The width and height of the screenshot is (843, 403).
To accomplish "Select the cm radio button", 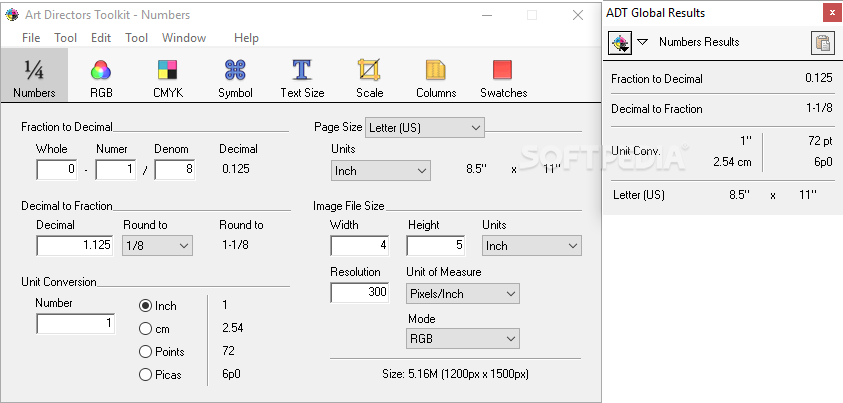I will (145, 328).
